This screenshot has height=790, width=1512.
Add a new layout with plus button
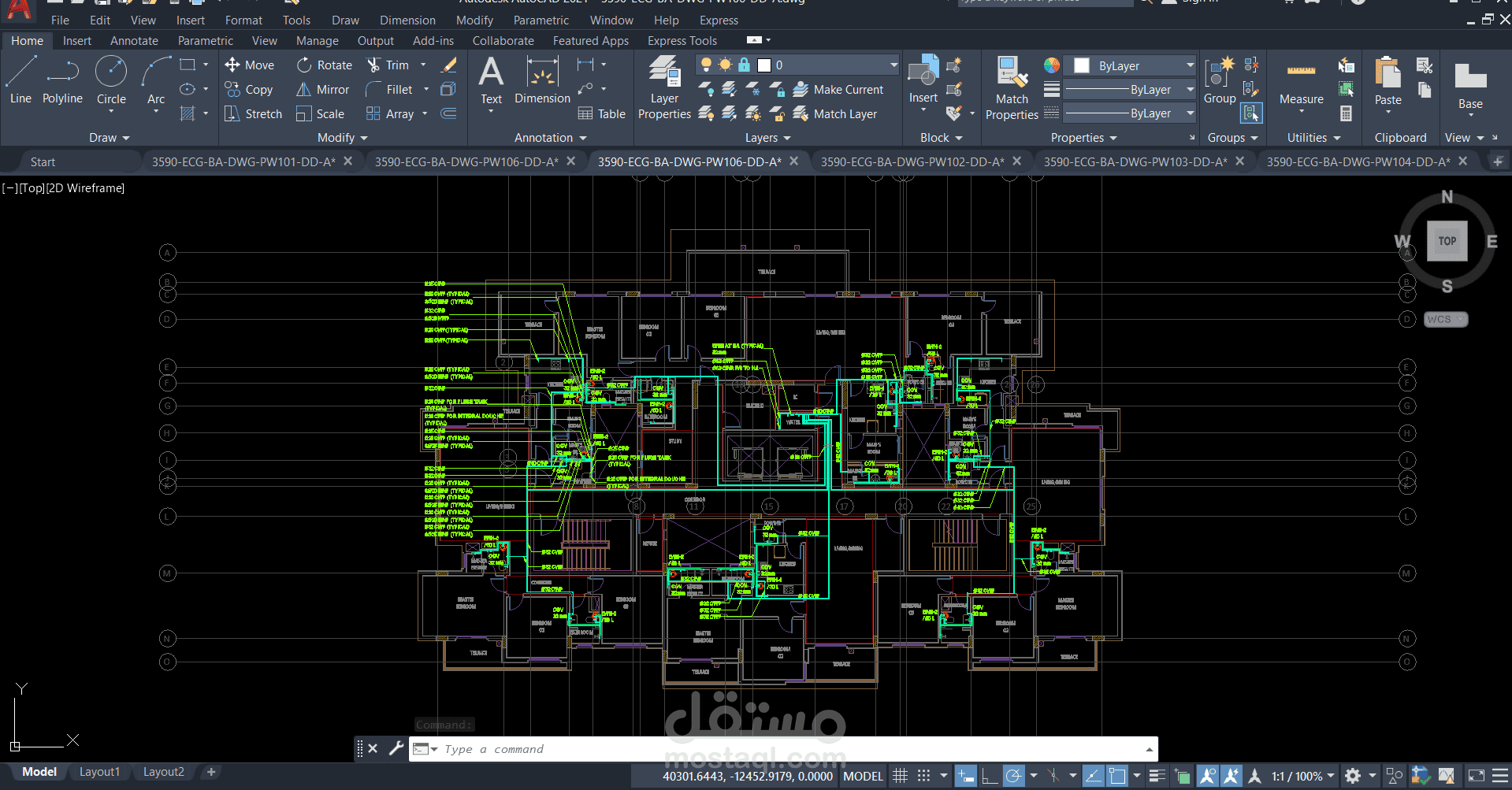[211, 772]
